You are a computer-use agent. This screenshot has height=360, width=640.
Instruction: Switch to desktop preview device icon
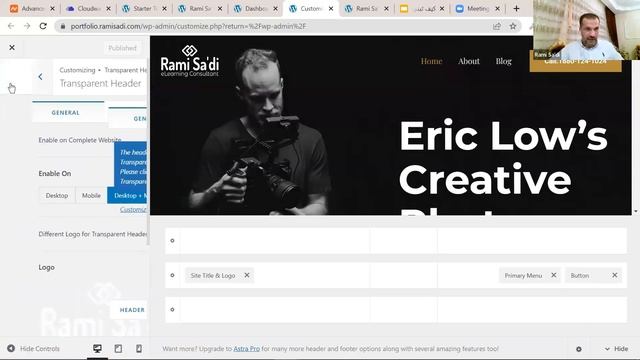(x=97, y=349)
